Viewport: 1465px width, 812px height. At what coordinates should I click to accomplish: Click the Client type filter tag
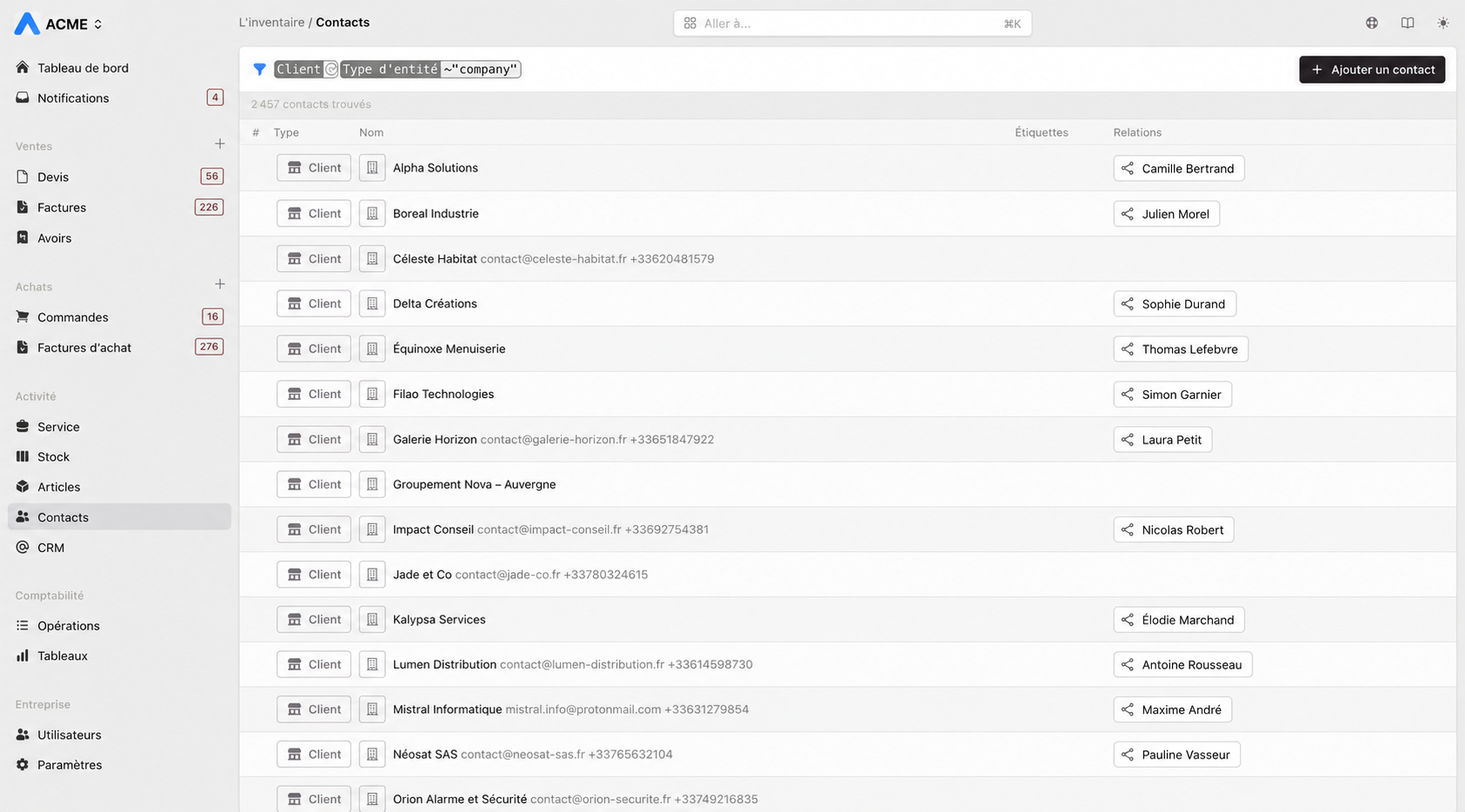298,70
